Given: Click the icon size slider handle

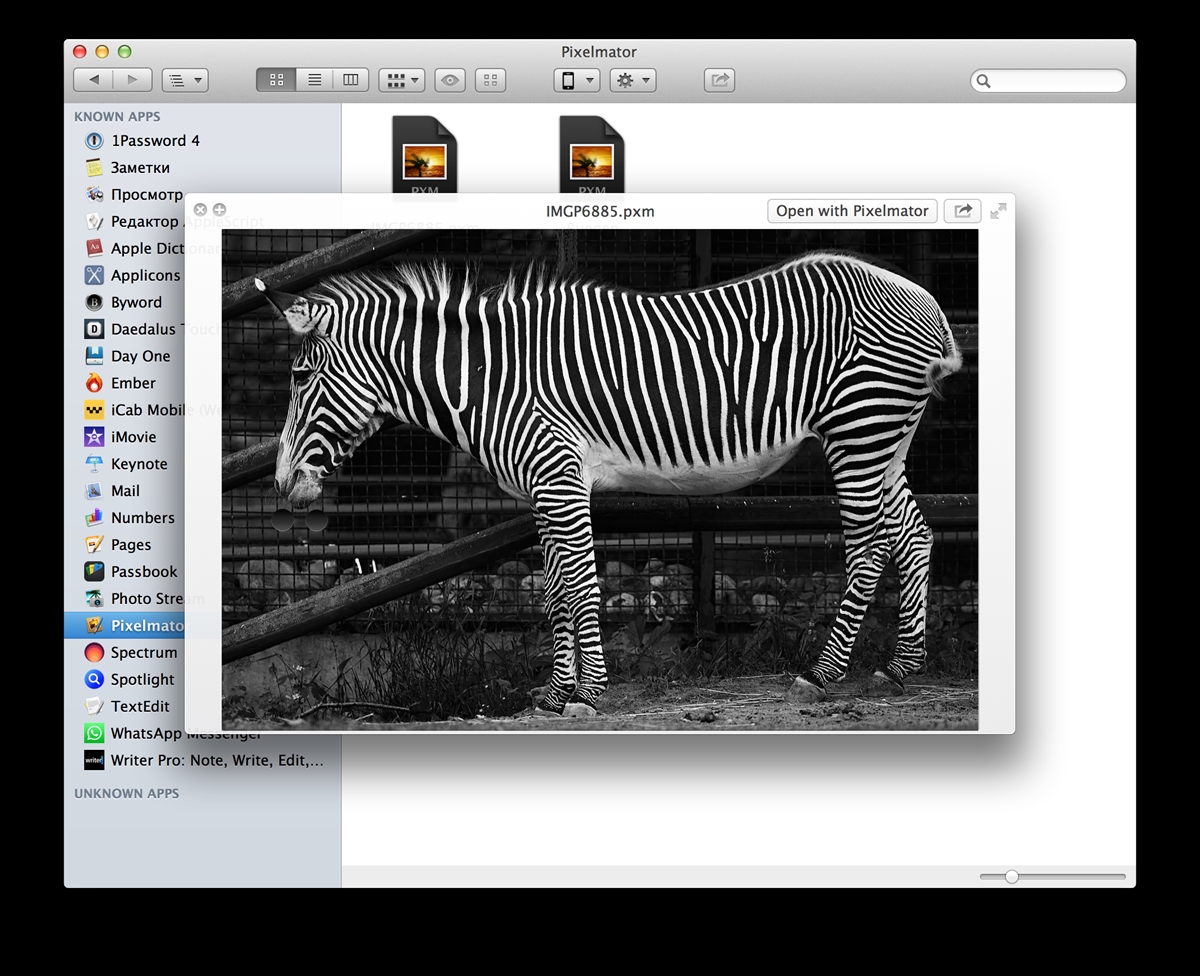Looking at the screenshot, I should (1011, 876).
